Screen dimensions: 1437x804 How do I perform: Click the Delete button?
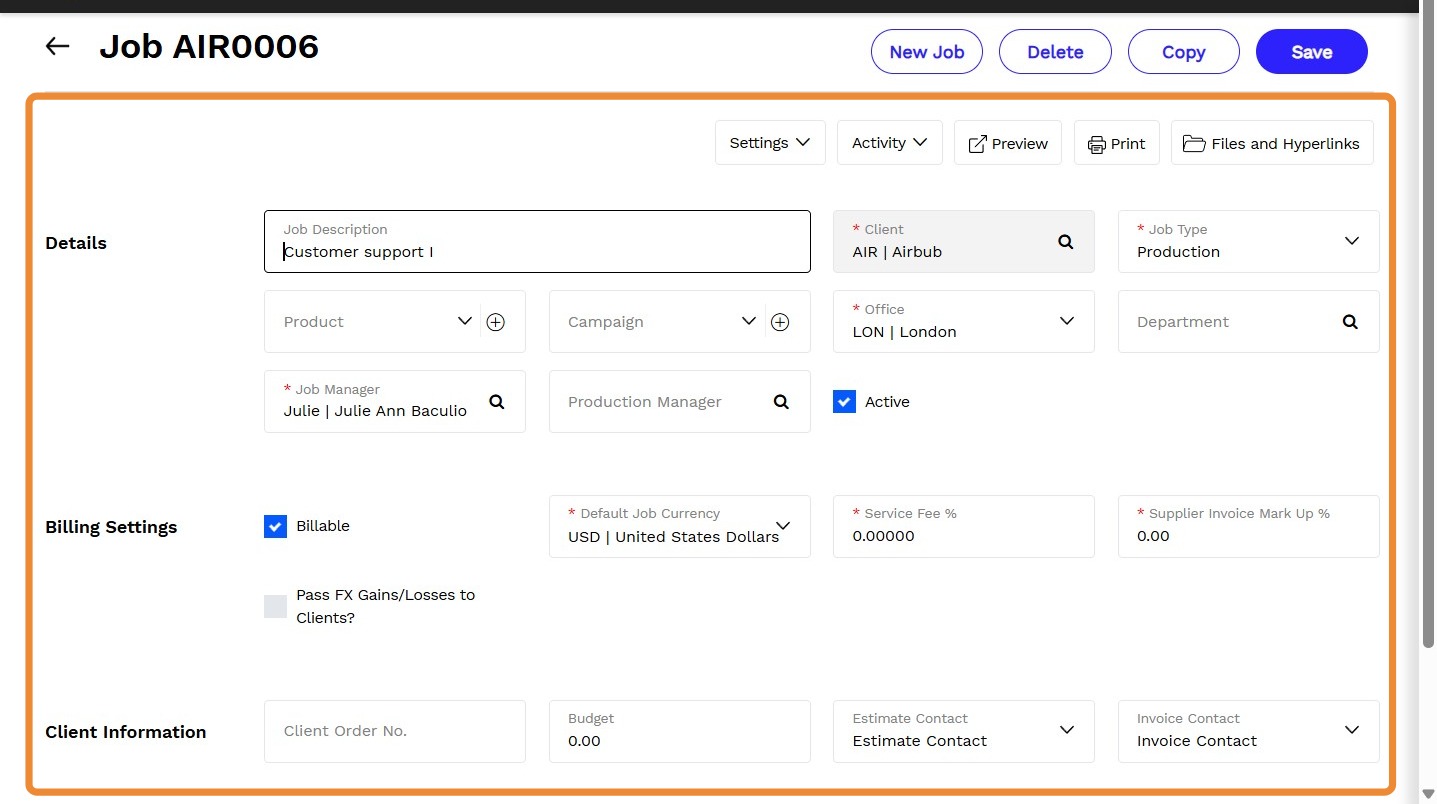point(1055,52)
